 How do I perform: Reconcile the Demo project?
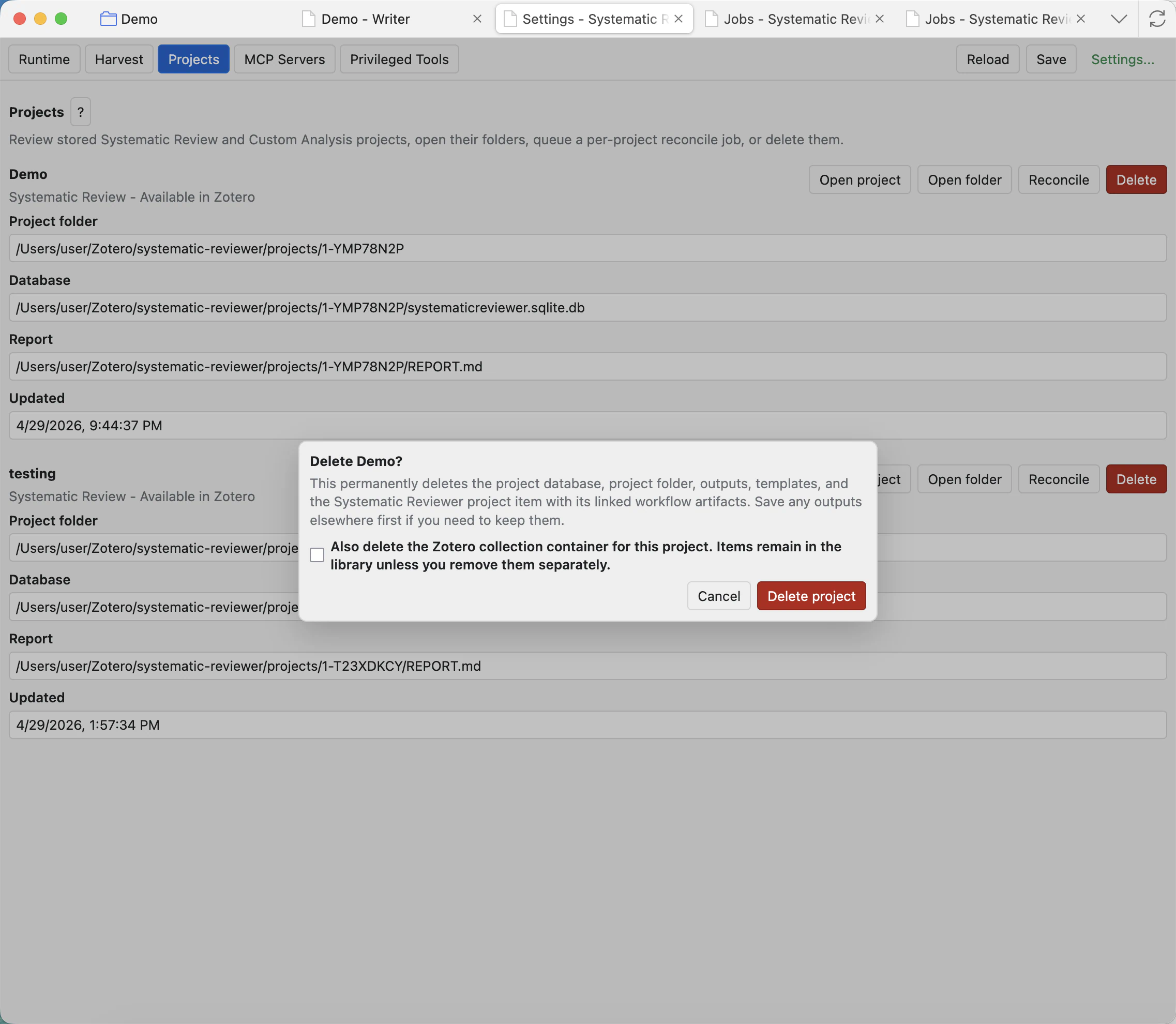[1058, 180]
